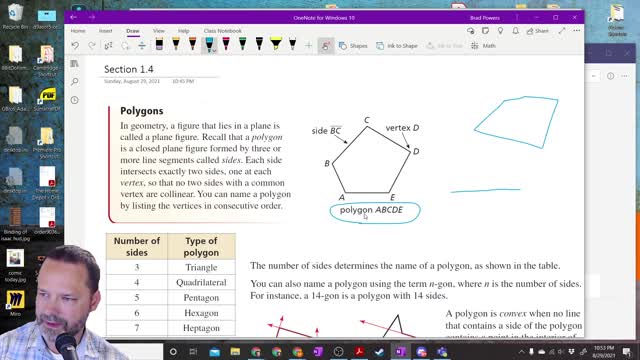The width and height of the screenshot is (640, 360).
Task: Open the Feed sticky-note icon
Action: (485, 31)
